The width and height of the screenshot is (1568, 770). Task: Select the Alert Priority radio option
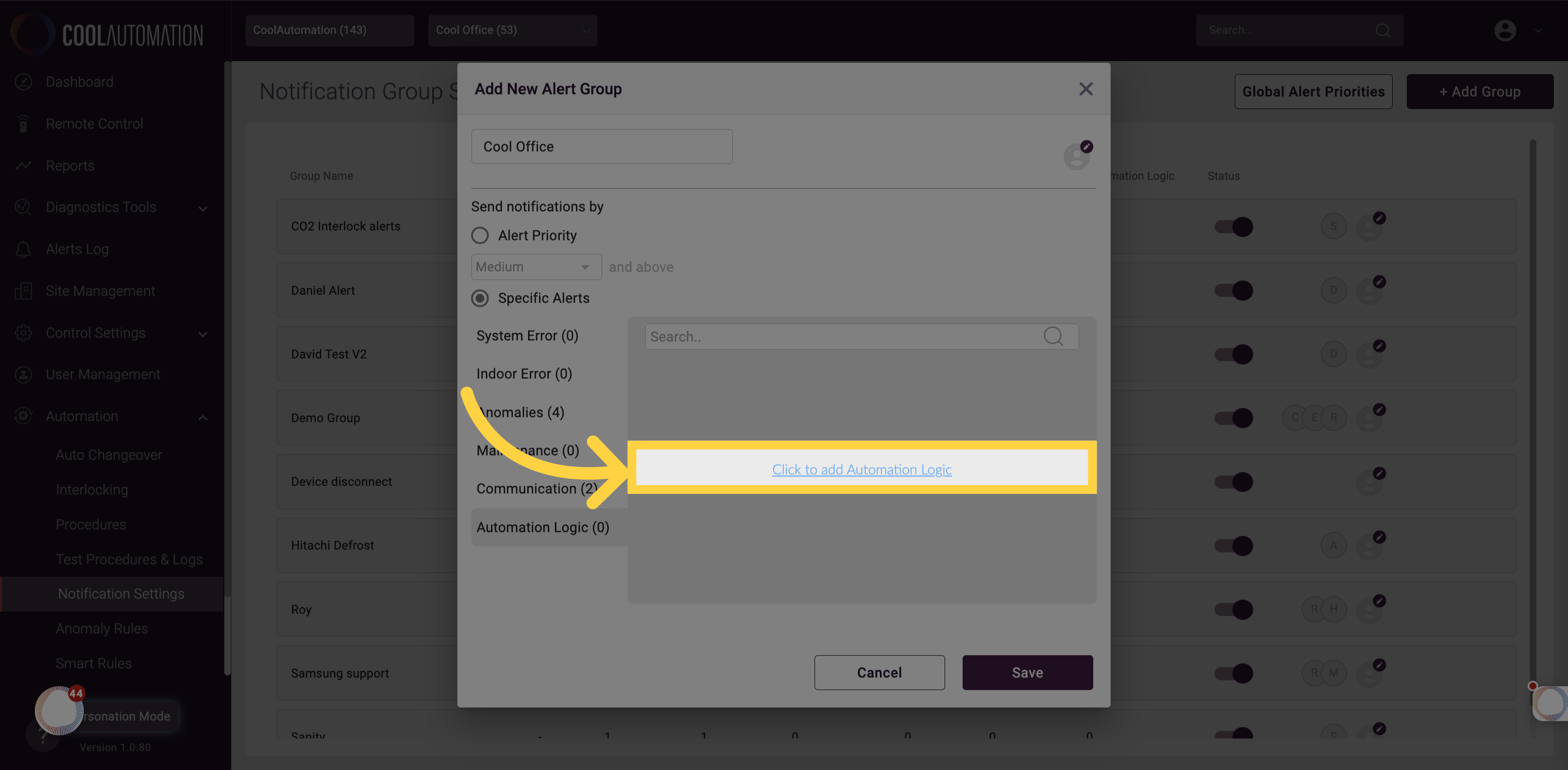pyautogui.click(x=480, y=235)
